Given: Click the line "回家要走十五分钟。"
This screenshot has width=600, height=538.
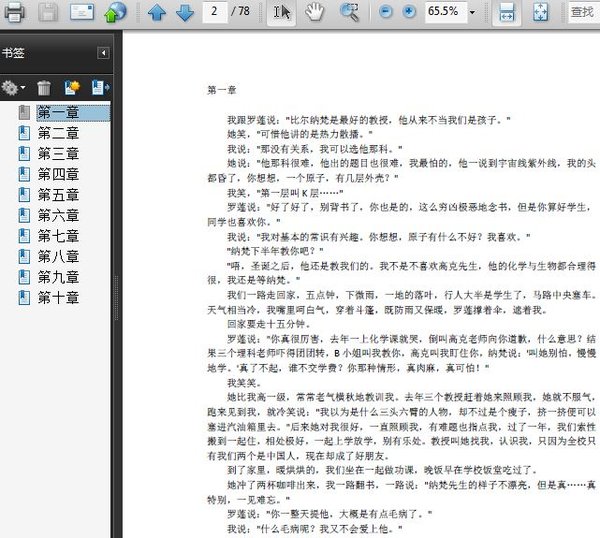Looking at the screenshot, I should pyautogui.click(x=269, y=324).
